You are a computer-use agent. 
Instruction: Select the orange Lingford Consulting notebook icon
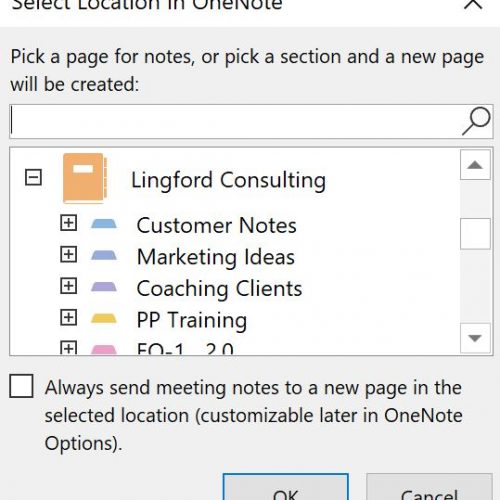coord(85,178)
